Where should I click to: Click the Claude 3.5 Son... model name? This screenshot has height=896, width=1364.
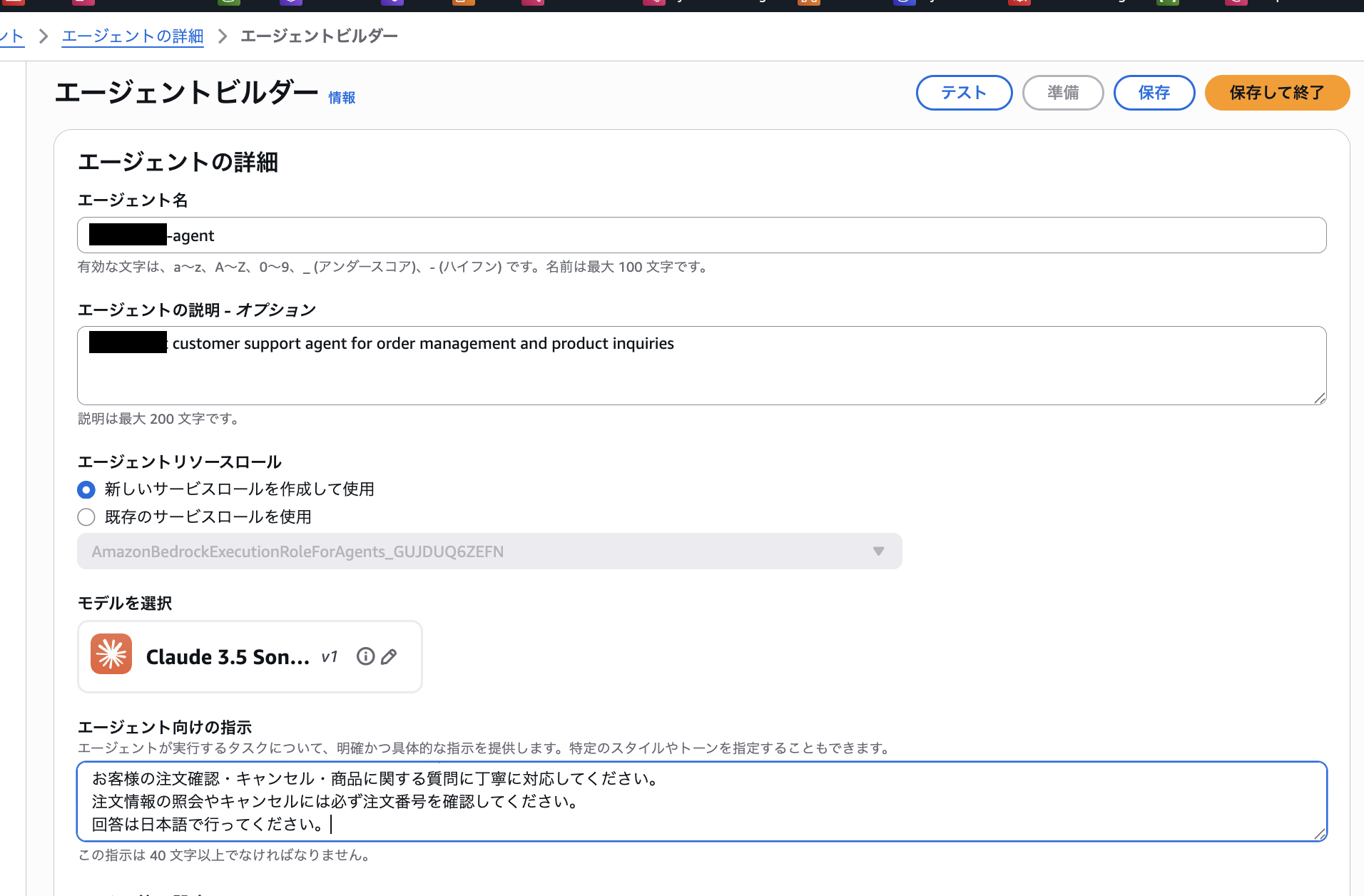[228, 657]
